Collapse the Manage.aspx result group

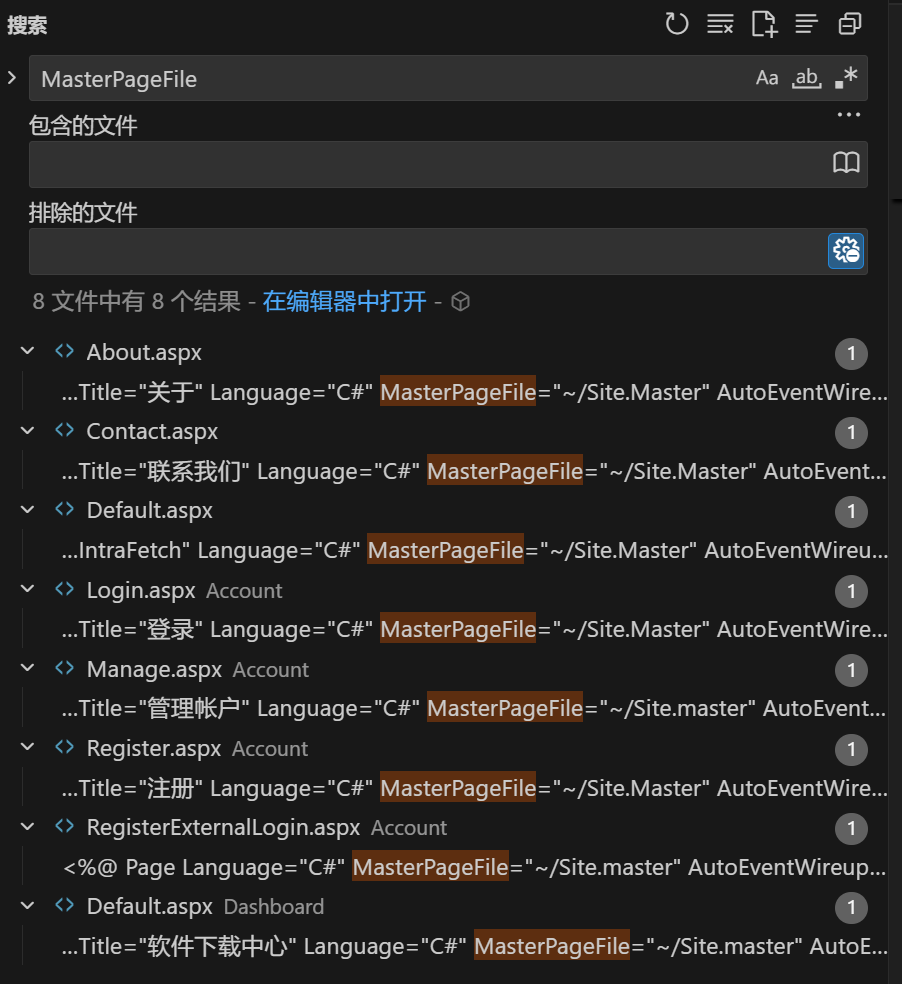tap(27, 667)
